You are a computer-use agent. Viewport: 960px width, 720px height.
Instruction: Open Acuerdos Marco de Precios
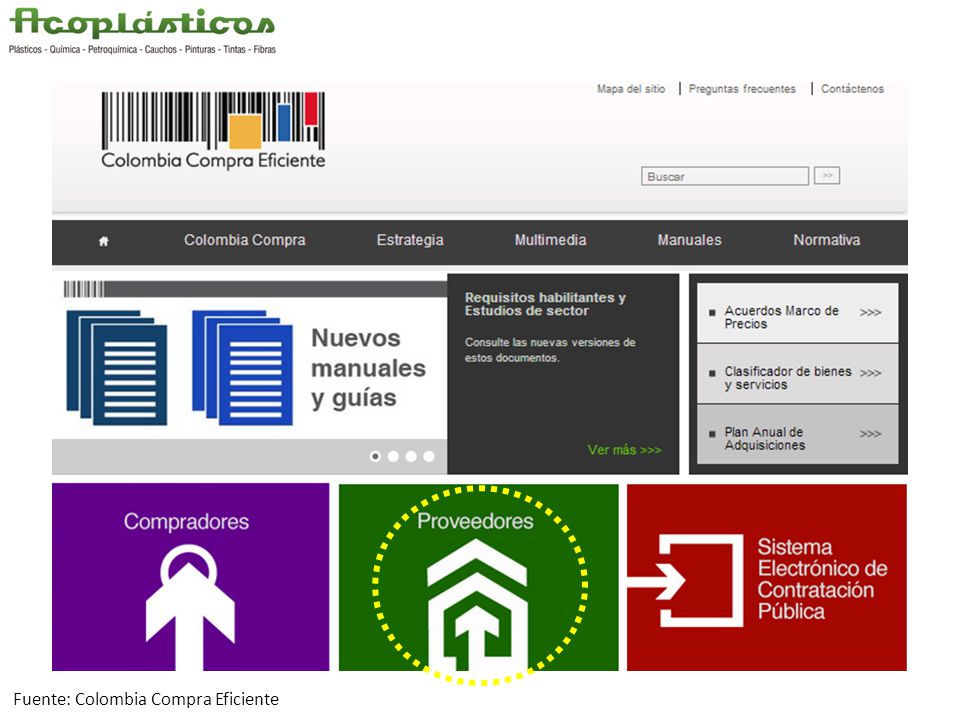pyautogui.click(x=781, y=317)
